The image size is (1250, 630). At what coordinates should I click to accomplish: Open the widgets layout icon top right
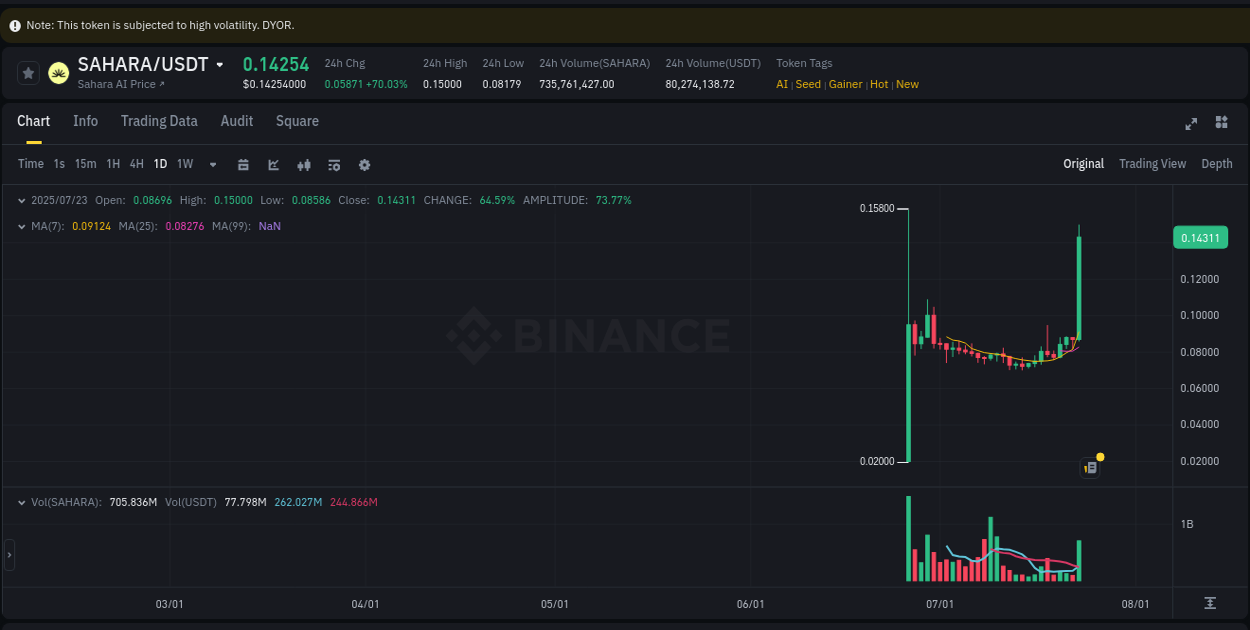[x=1221, y=123]
